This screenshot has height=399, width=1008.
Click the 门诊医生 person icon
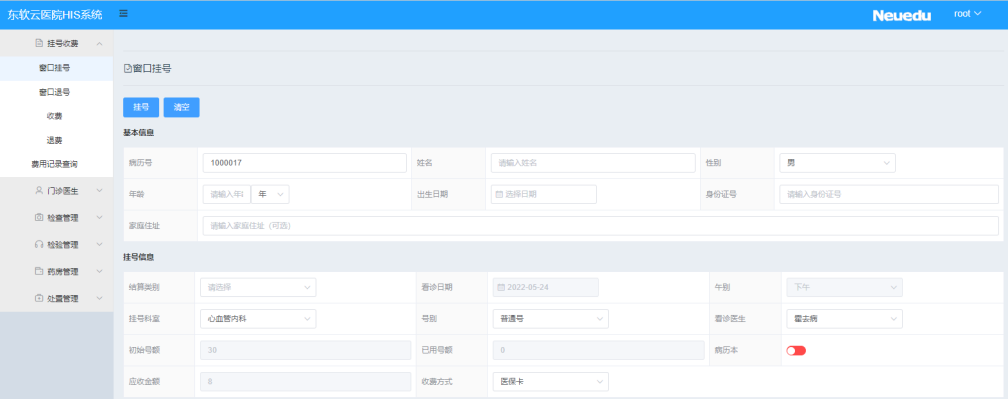(x=39, y=191)
